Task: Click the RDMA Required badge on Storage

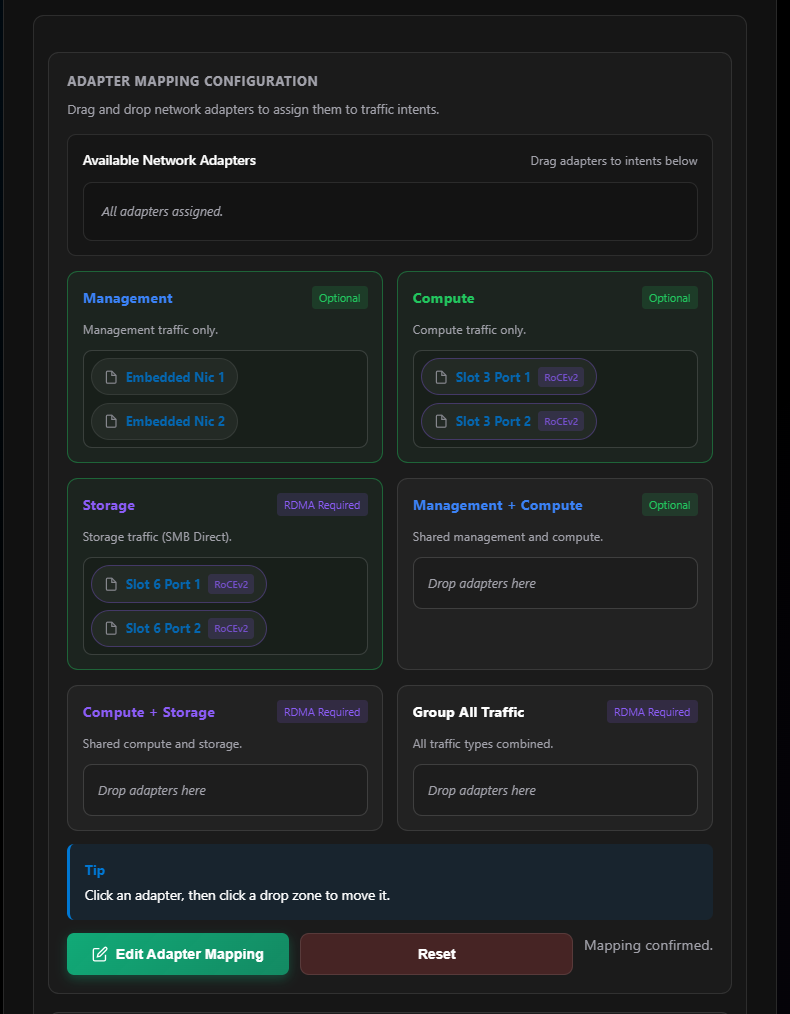Action: [x=322, y=505]
